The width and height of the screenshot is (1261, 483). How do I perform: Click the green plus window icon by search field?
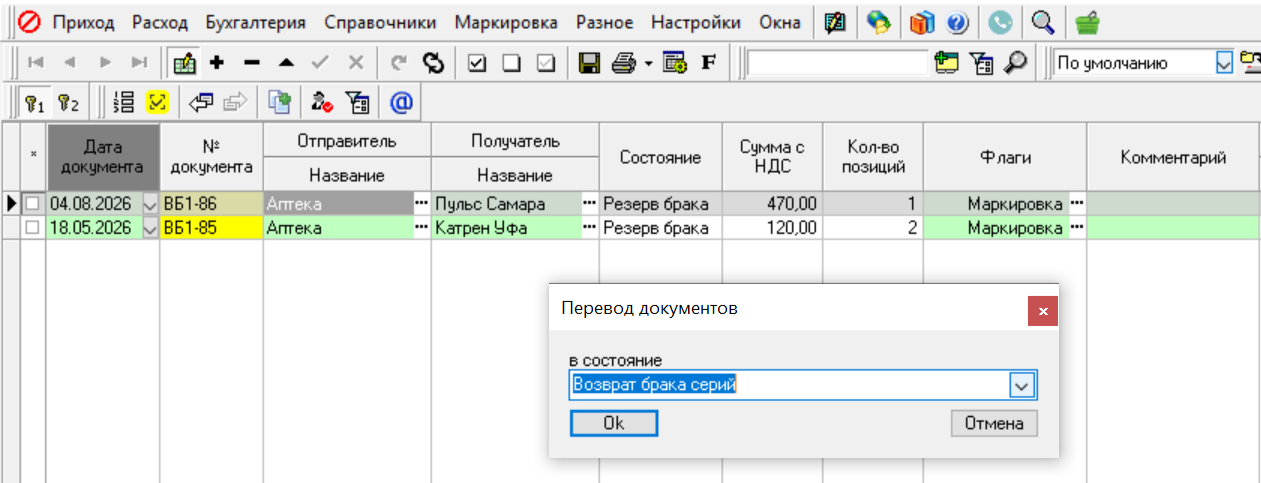tap(946, 62)
